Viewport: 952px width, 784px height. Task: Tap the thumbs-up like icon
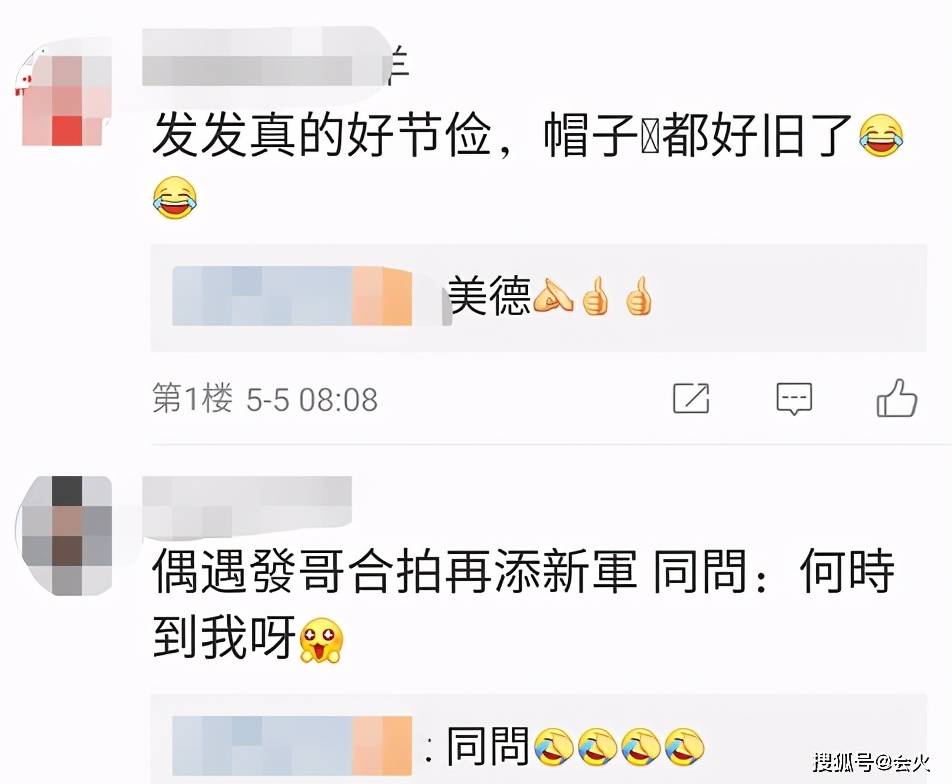tap(896, 398)
